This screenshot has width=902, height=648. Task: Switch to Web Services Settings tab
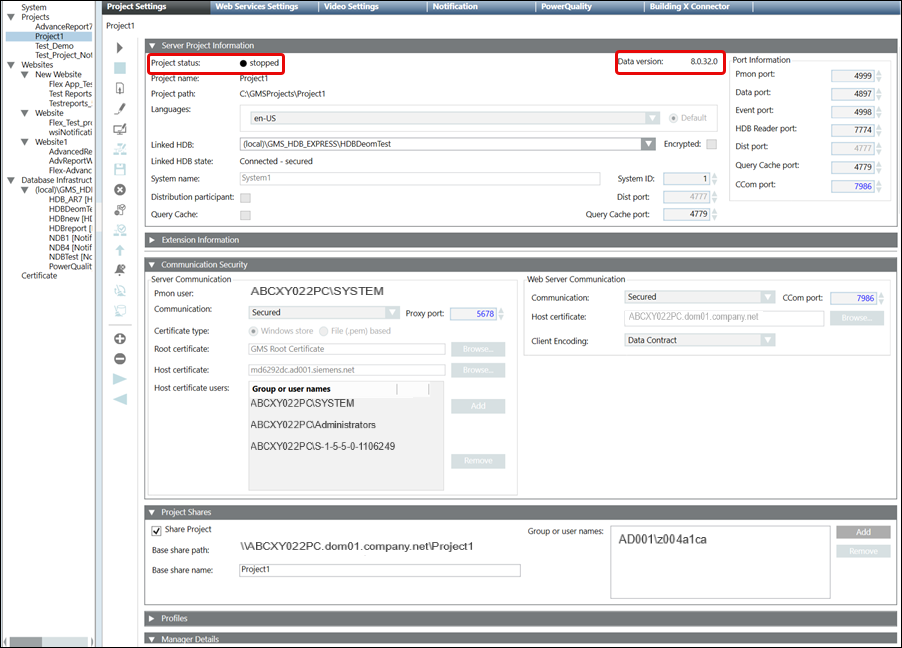click(x=257, y=7)
